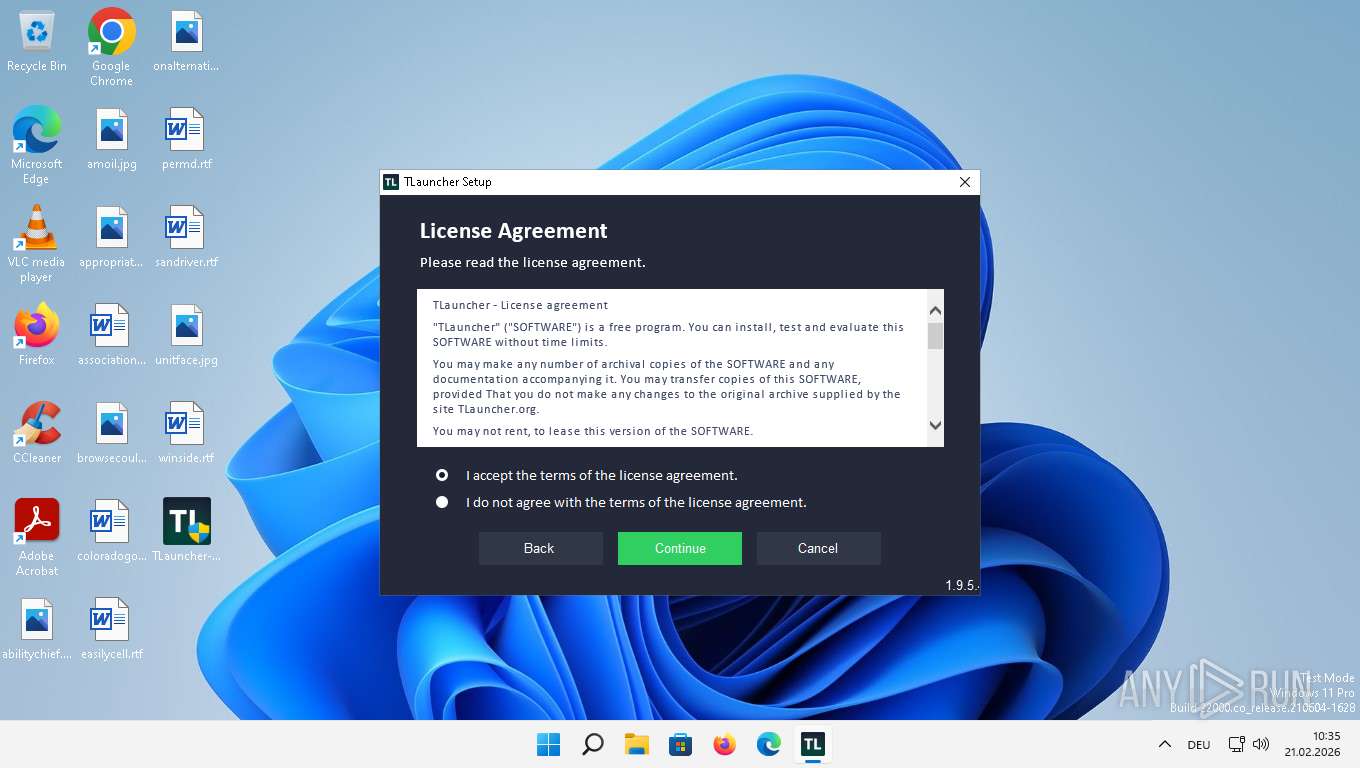1360x768 pixels.
Task: Open Microsoft Store from taskbar
Action: click(680, 744)
